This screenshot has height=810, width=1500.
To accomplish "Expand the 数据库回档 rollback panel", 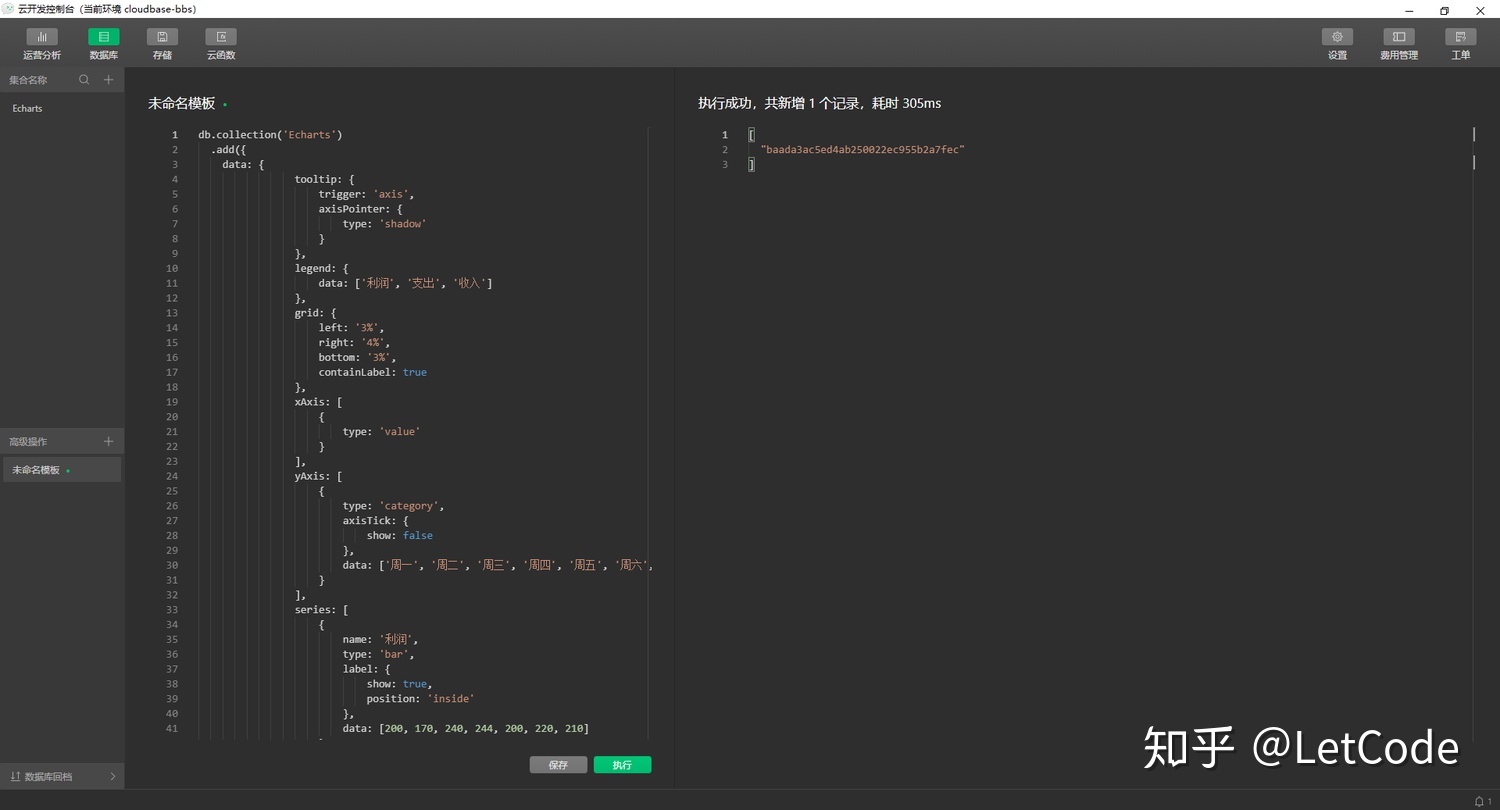I will pyautogui.click(x=62, y=776).
